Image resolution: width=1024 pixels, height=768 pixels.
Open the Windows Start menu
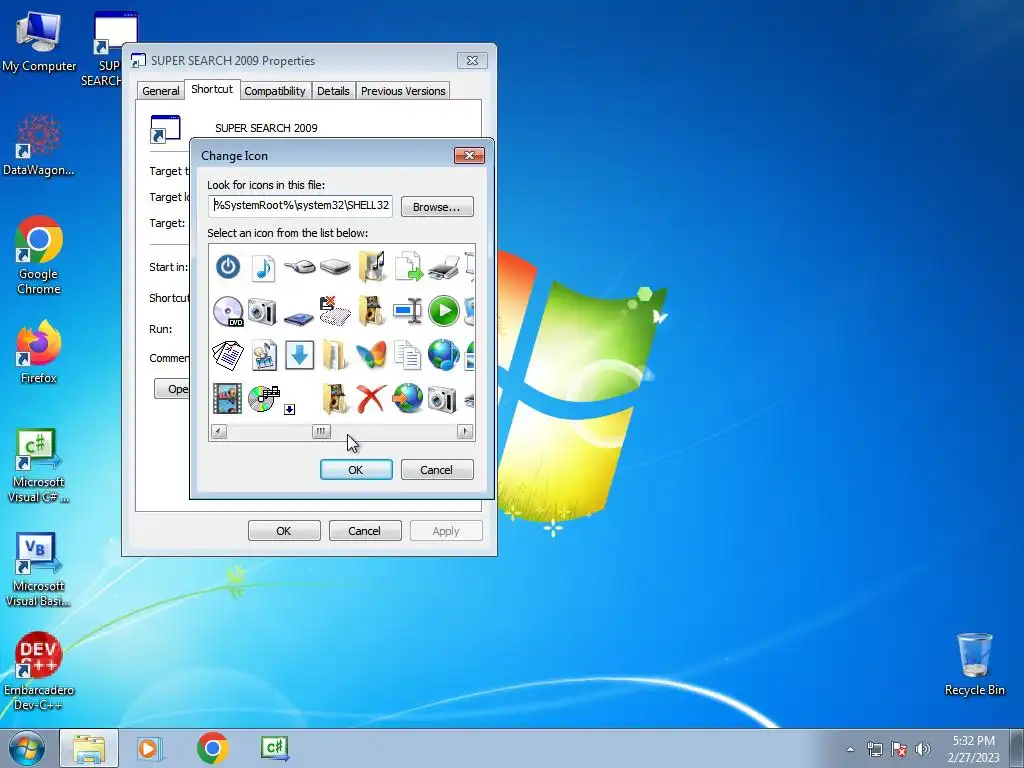[x=27, y=748]
